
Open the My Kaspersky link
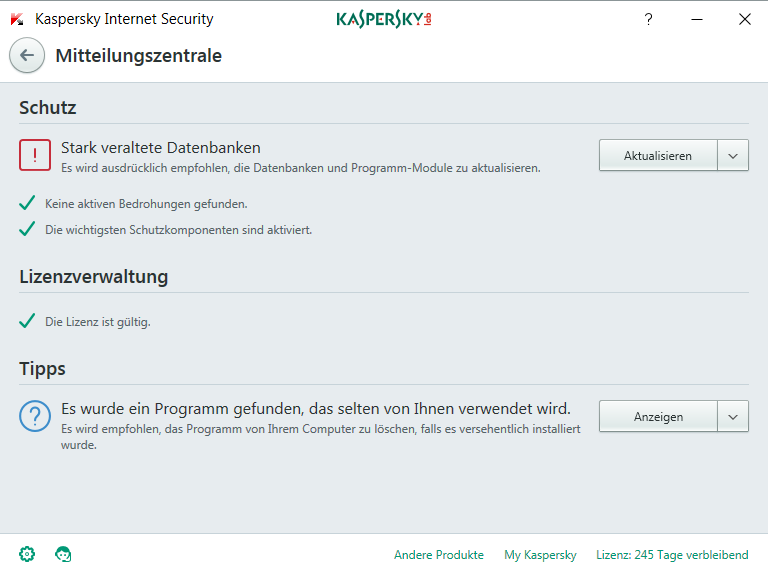pyautogui.click(x=540, y=555)
